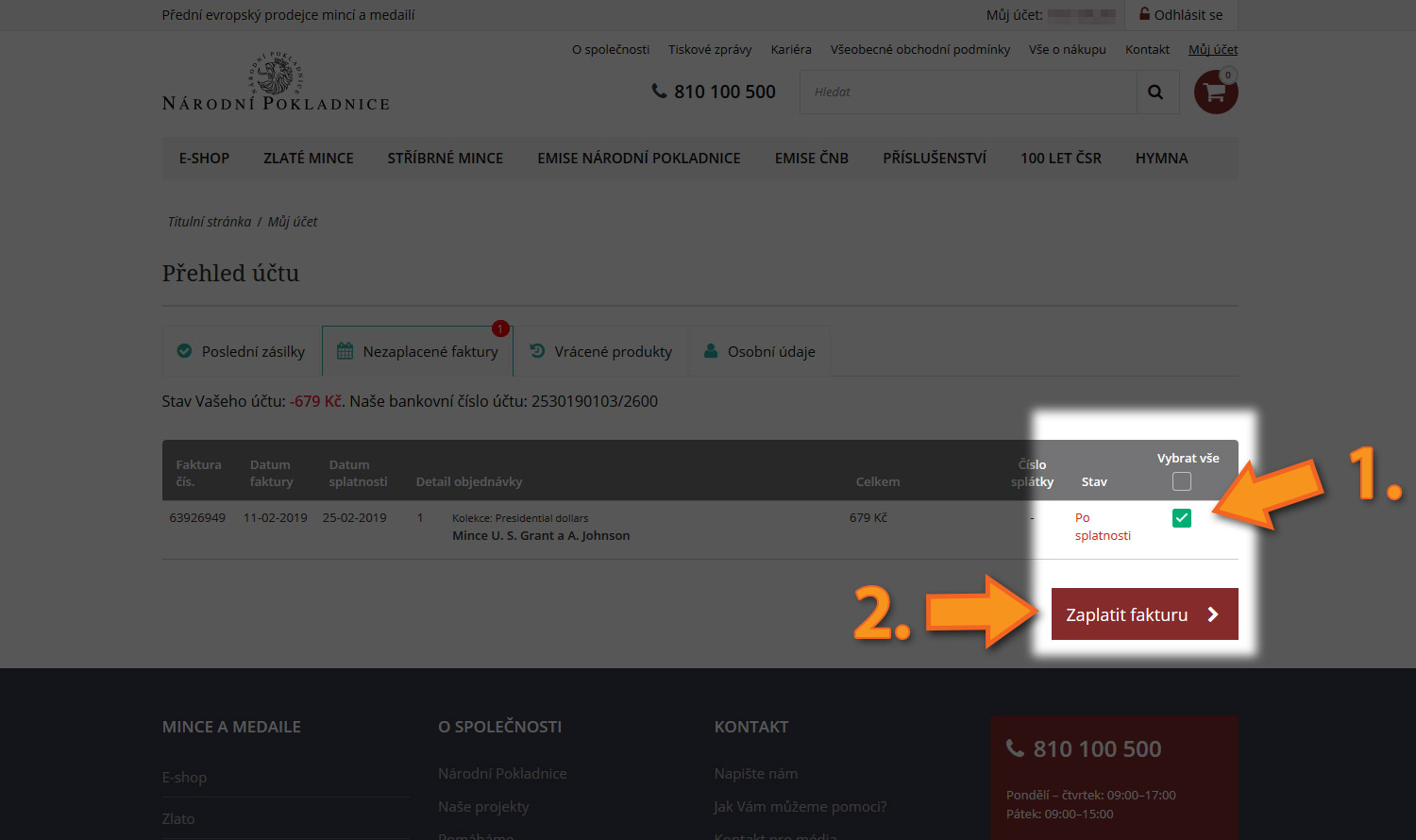Click the invoice date 11-02-2019
The height and width of the screenshot is (840, 1416).
coord(276,518)
